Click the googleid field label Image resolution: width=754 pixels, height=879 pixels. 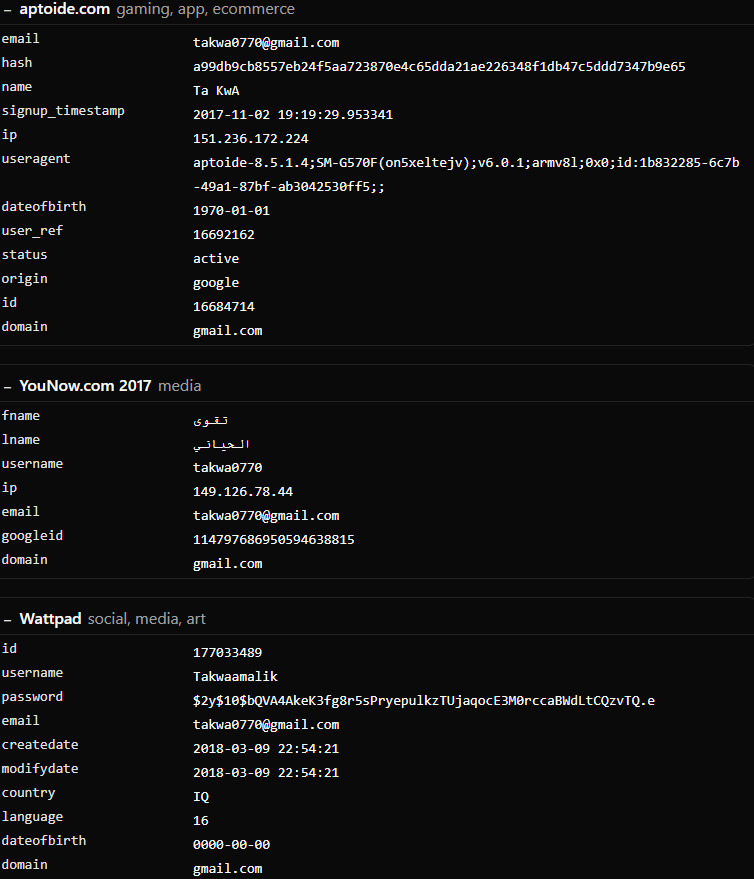(32, 536)
